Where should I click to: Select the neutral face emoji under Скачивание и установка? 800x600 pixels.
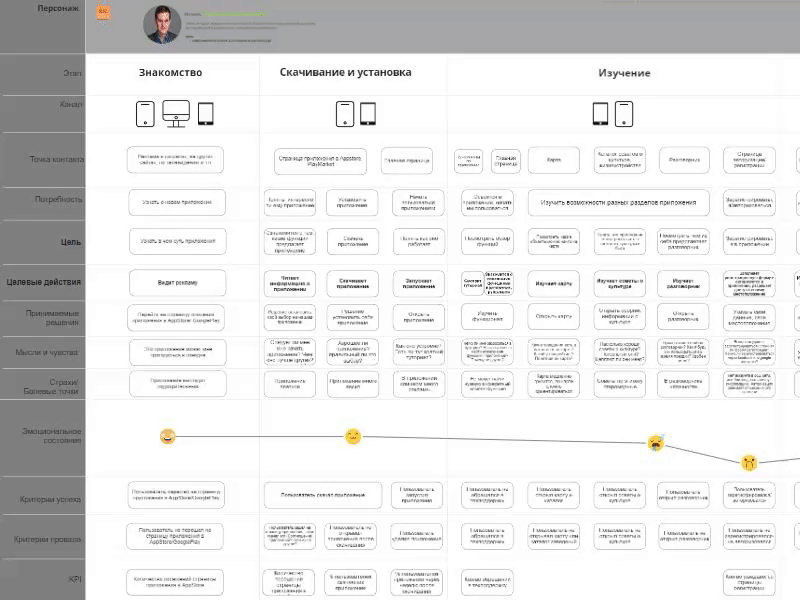(351, 434)
